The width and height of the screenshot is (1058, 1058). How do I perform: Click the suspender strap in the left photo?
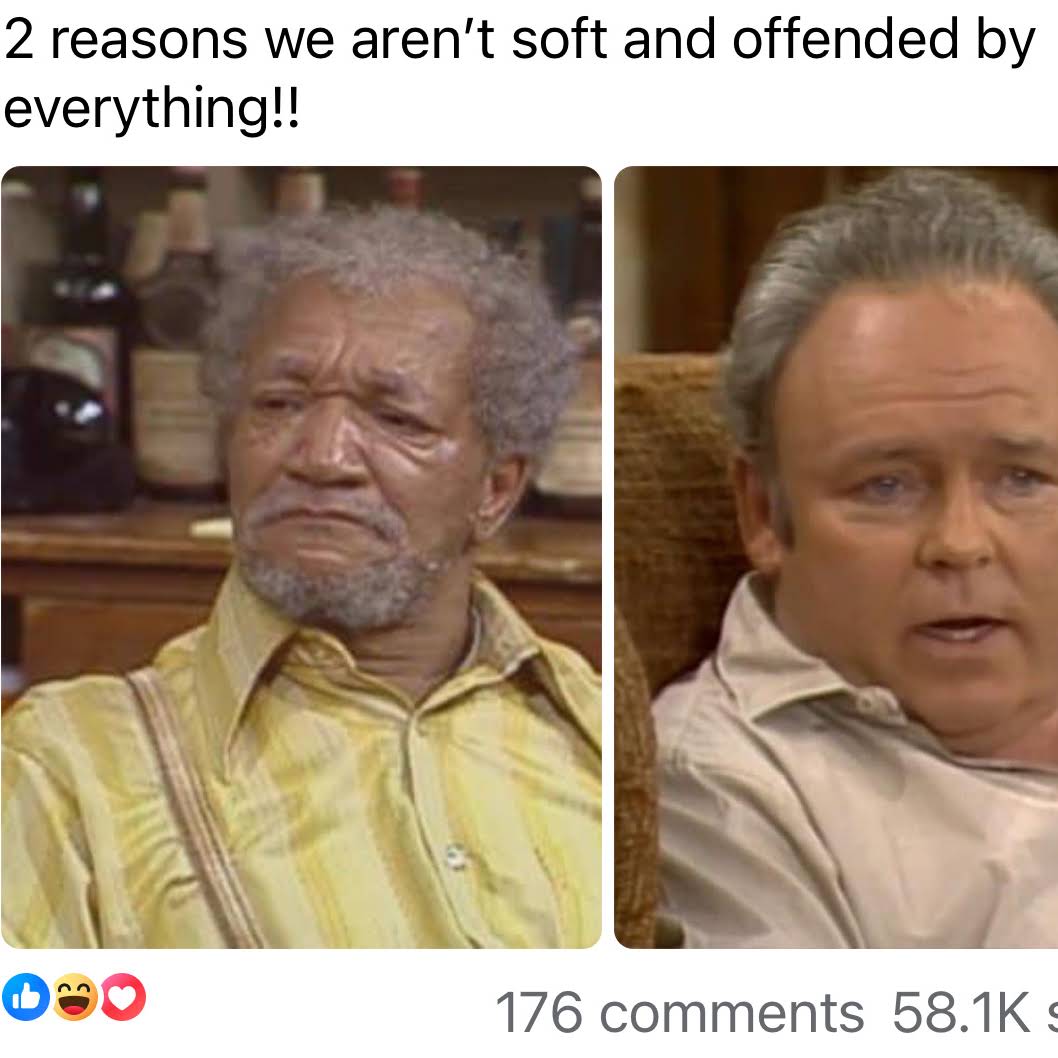[x=196, y=810]
